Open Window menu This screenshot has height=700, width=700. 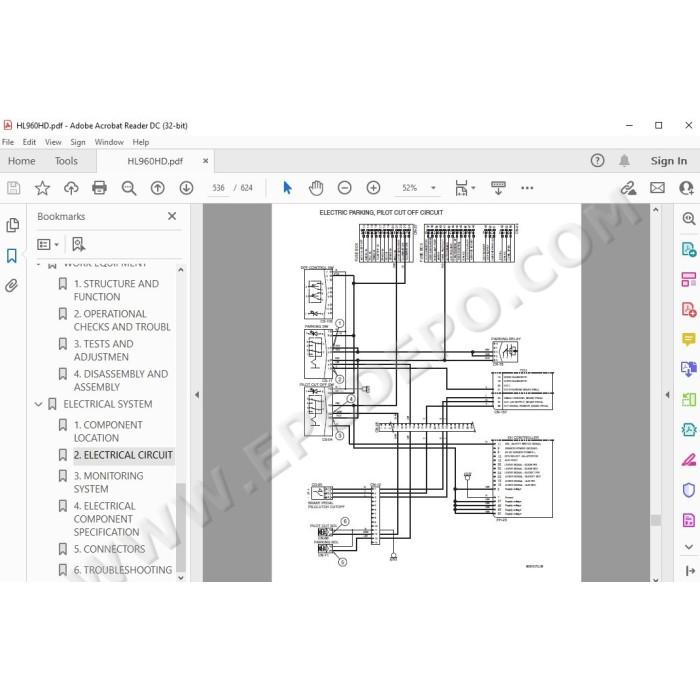tap(109, 142)
